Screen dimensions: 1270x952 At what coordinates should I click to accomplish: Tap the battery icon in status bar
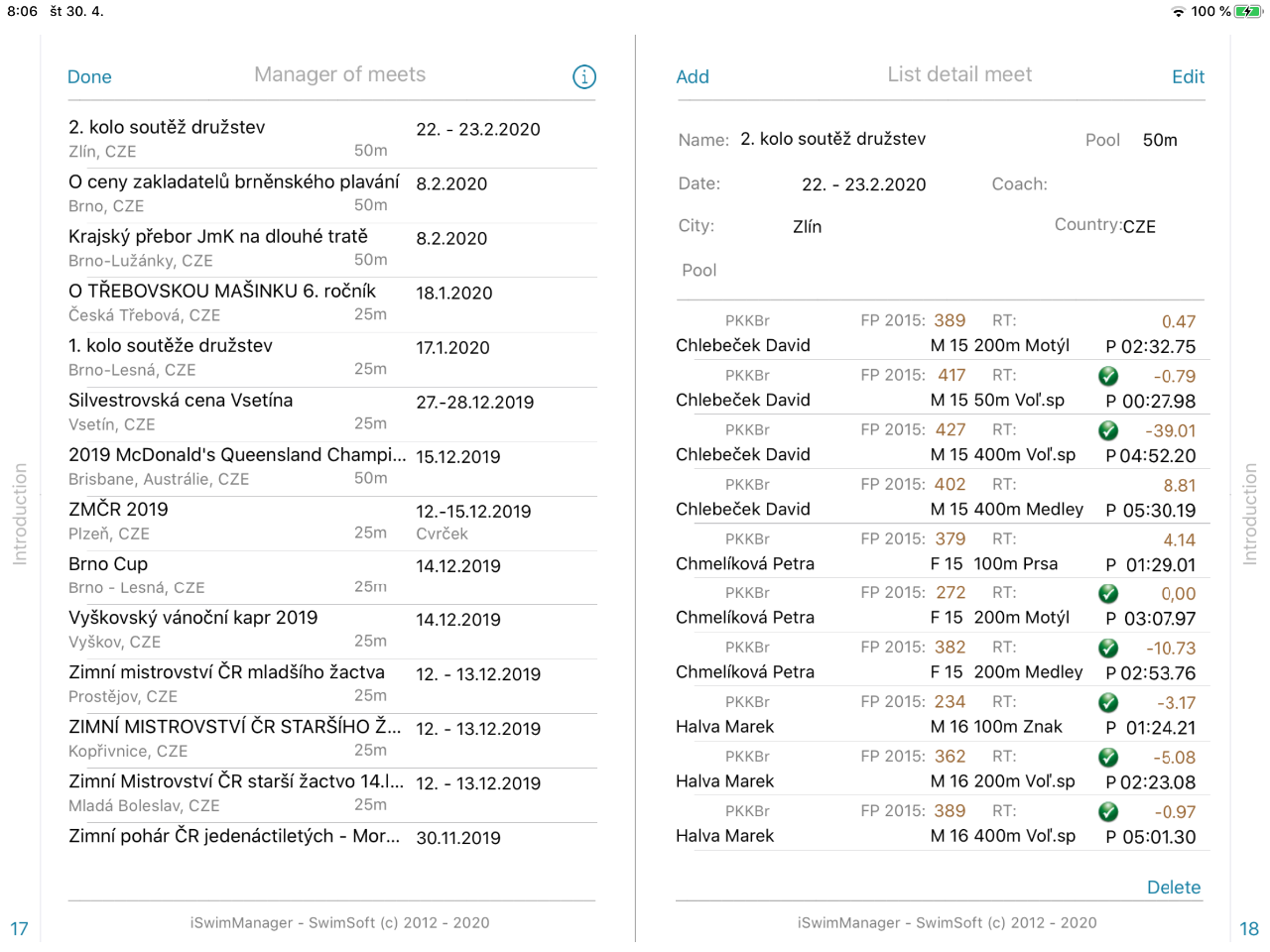[1248, 12]
